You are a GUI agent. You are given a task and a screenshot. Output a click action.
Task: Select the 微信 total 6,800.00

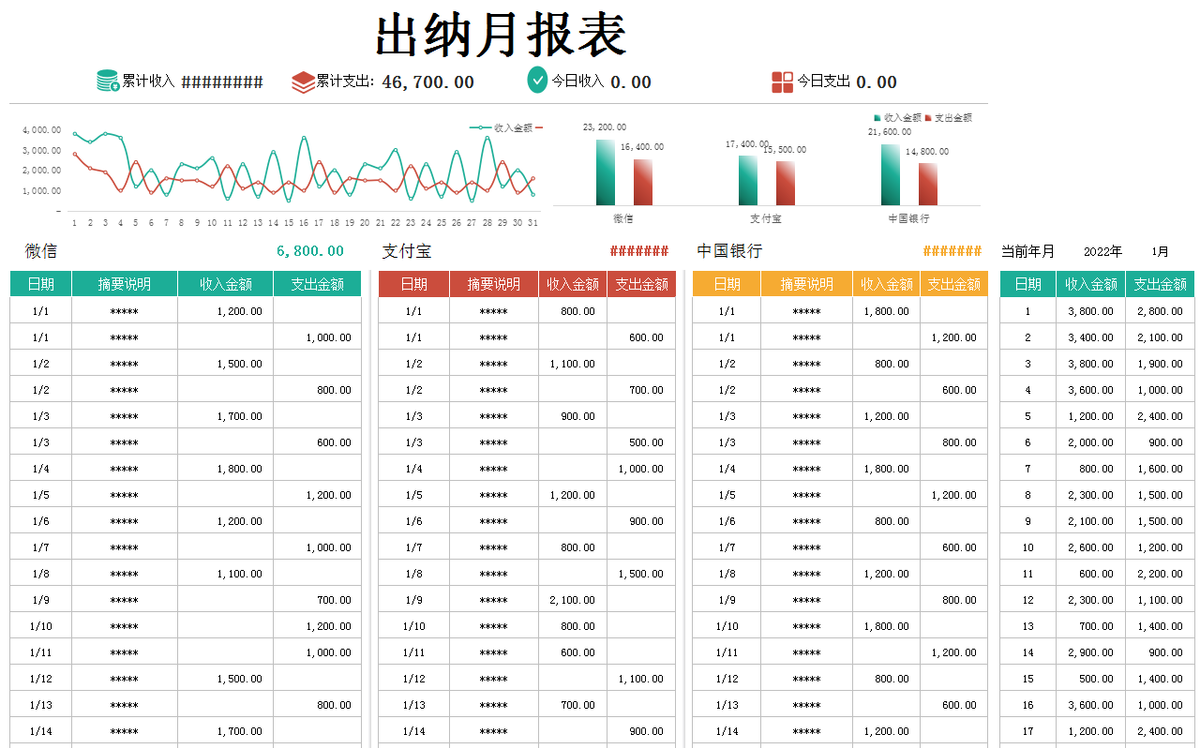(x=310, y=251)
